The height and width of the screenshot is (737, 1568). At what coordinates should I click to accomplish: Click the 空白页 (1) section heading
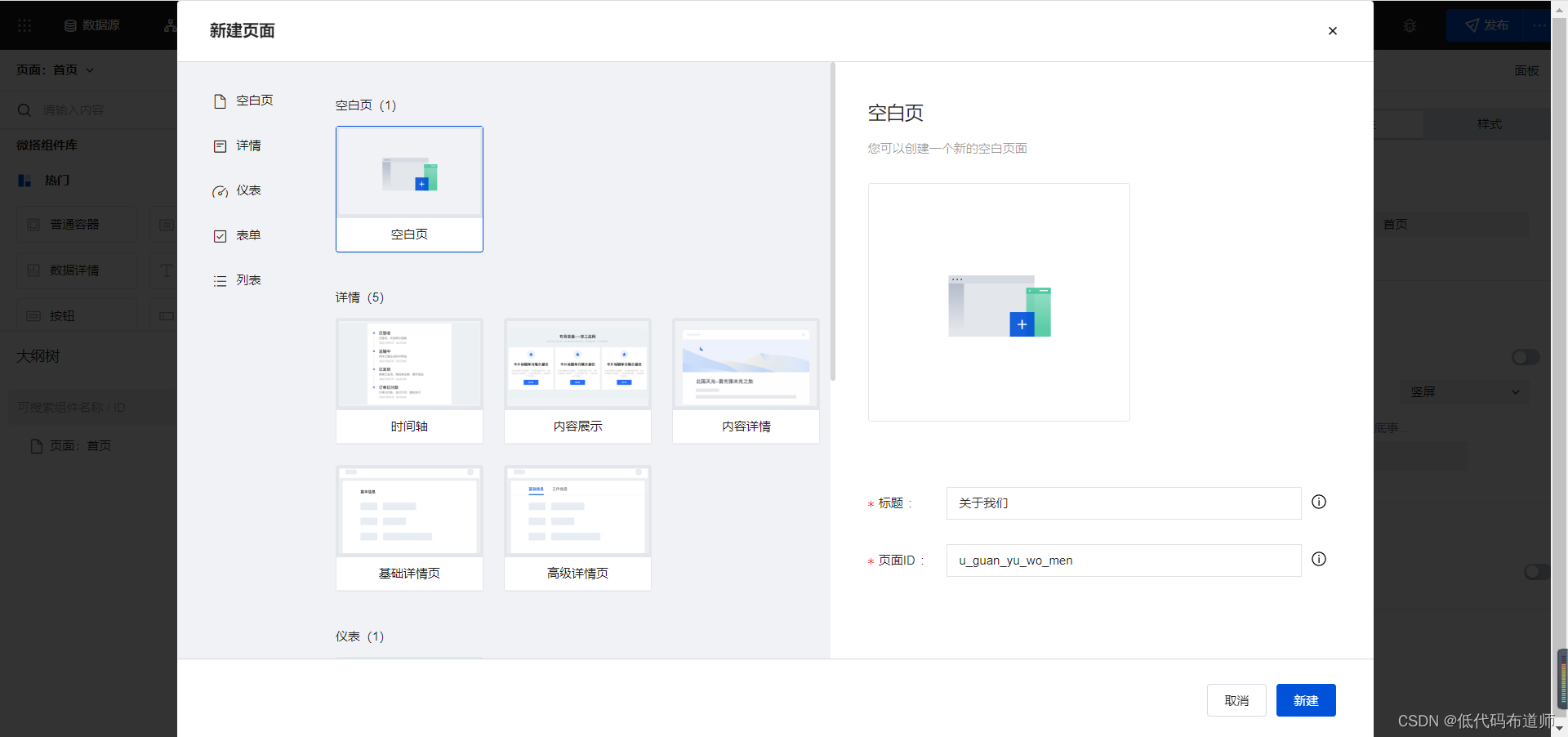click(x=366, y=105)
